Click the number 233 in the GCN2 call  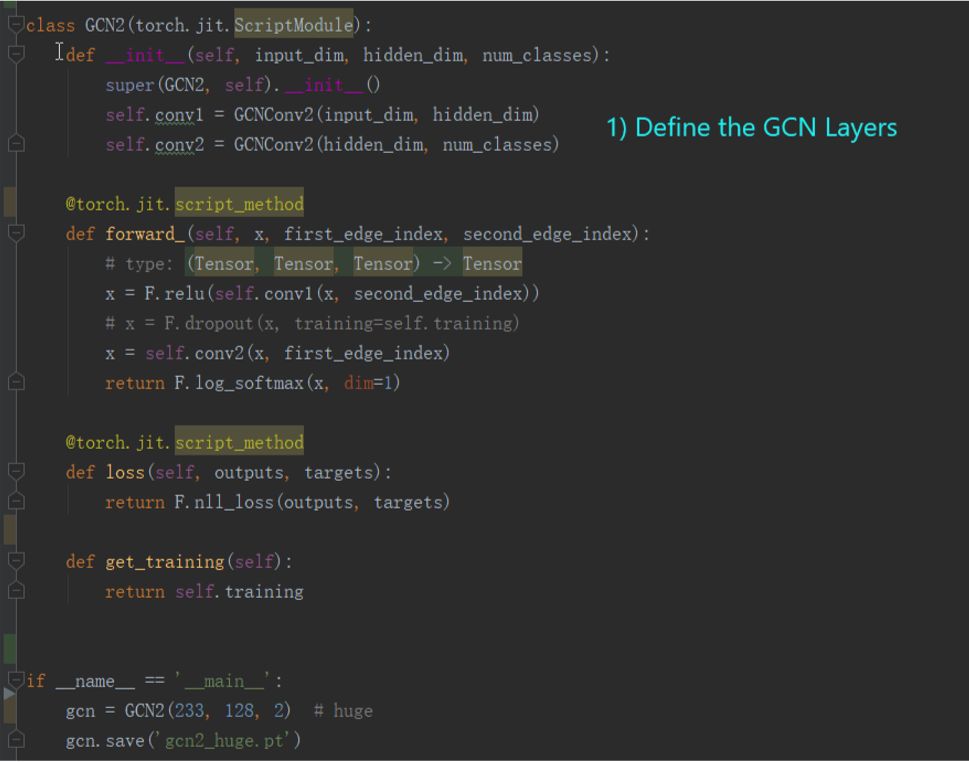(x=189, y=711)
